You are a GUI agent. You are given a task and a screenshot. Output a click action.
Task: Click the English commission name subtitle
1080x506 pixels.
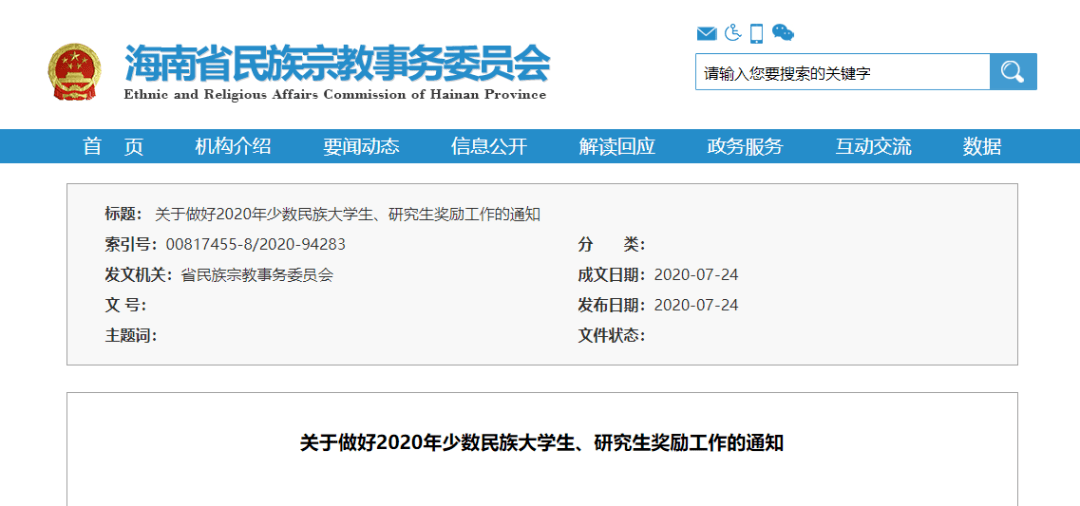pos(335,94)
